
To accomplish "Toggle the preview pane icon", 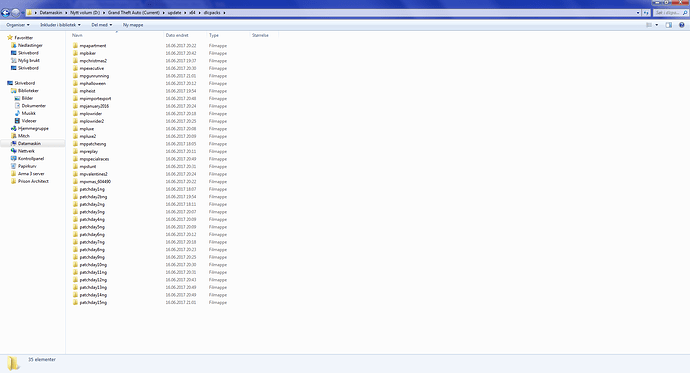I will click(x=669, y=25).
